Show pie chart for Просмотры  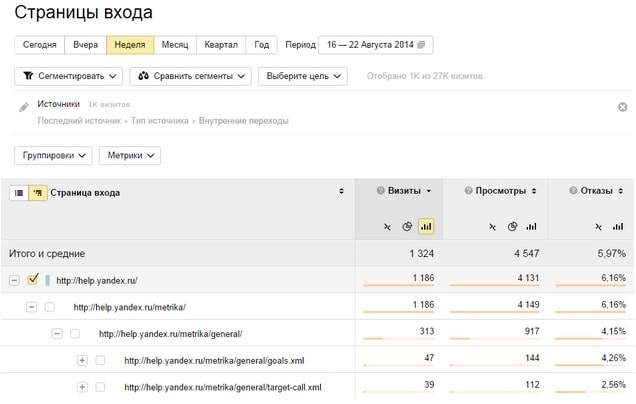tap(512, 226)
